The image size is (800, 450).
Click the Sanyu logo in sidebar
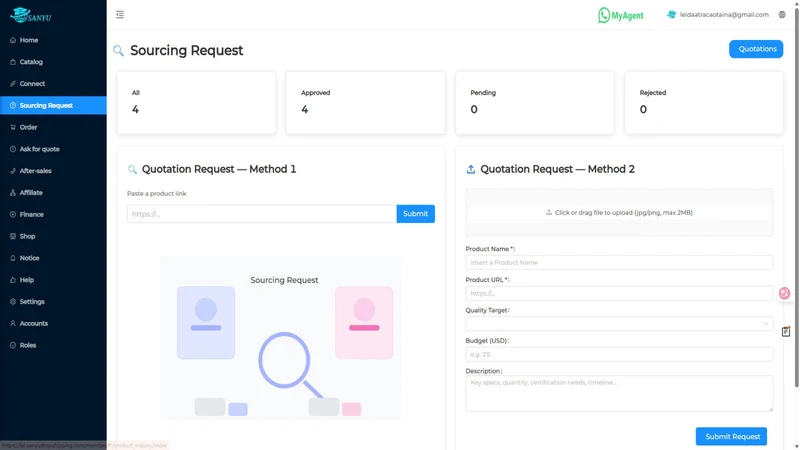(x=31, y=15)
